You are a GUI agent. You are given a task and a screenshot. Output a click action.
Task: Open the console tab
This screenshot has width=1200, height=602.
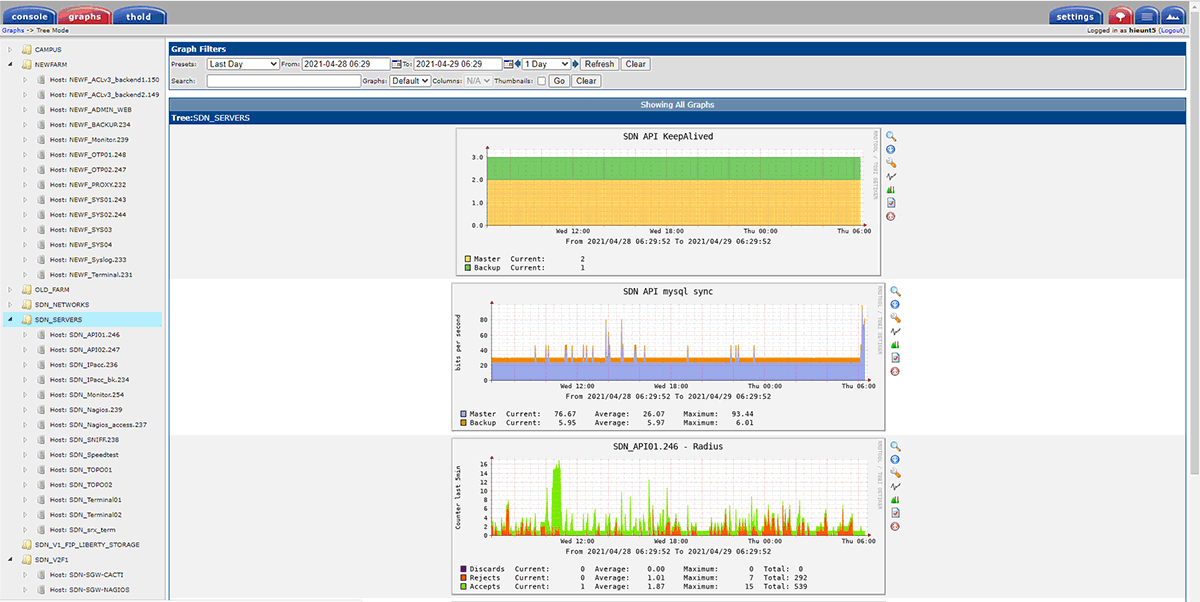coord(28,16)
